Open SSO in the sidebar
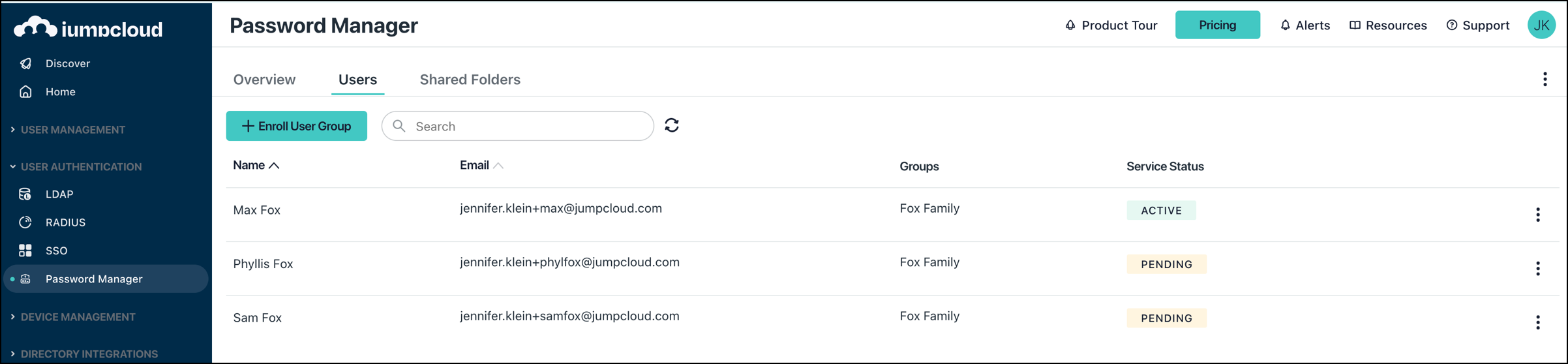Viewport: 1568px width, 364px height. click(56, 250)
